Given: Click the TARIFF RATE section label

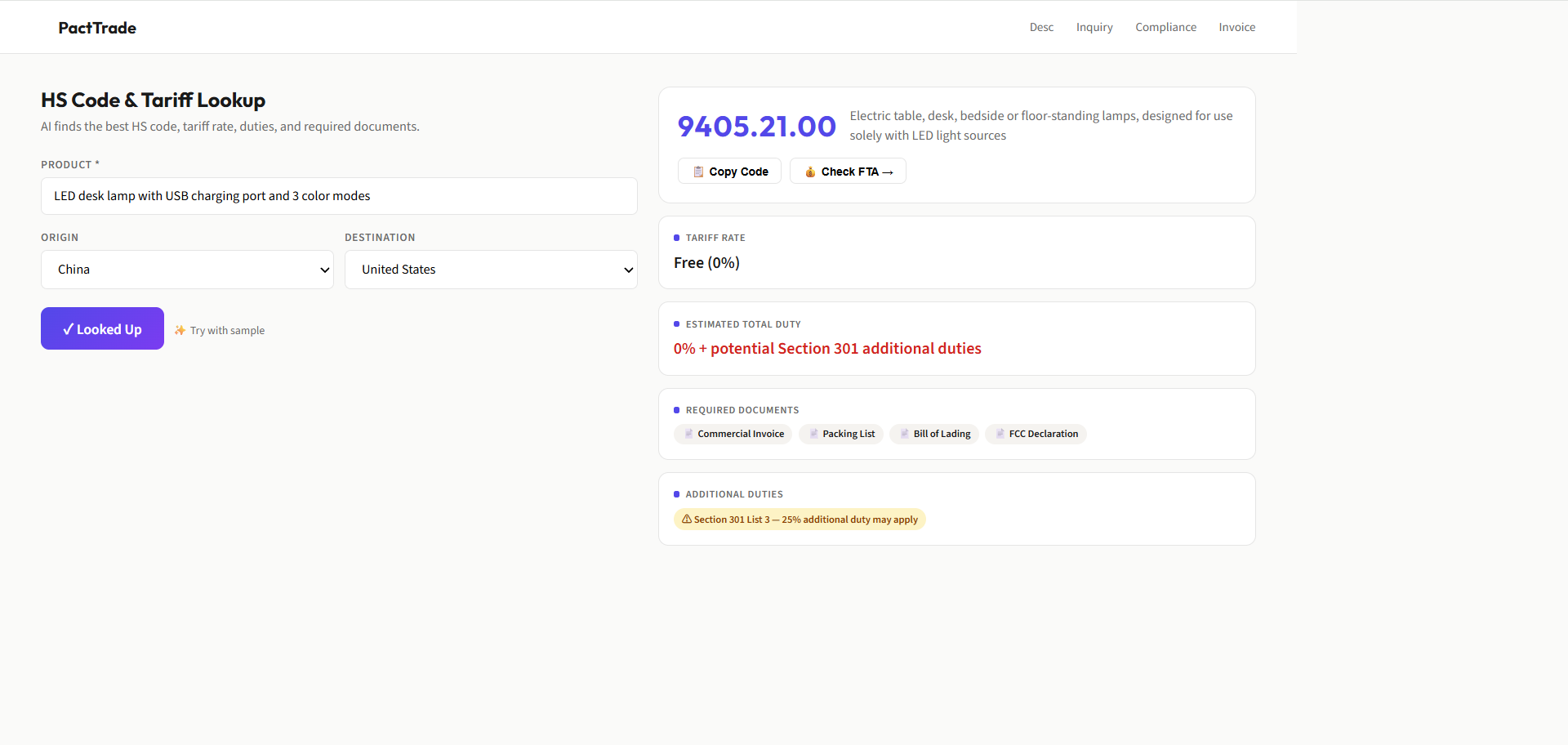Looking at the screenshot, I should tap(715, 238).
